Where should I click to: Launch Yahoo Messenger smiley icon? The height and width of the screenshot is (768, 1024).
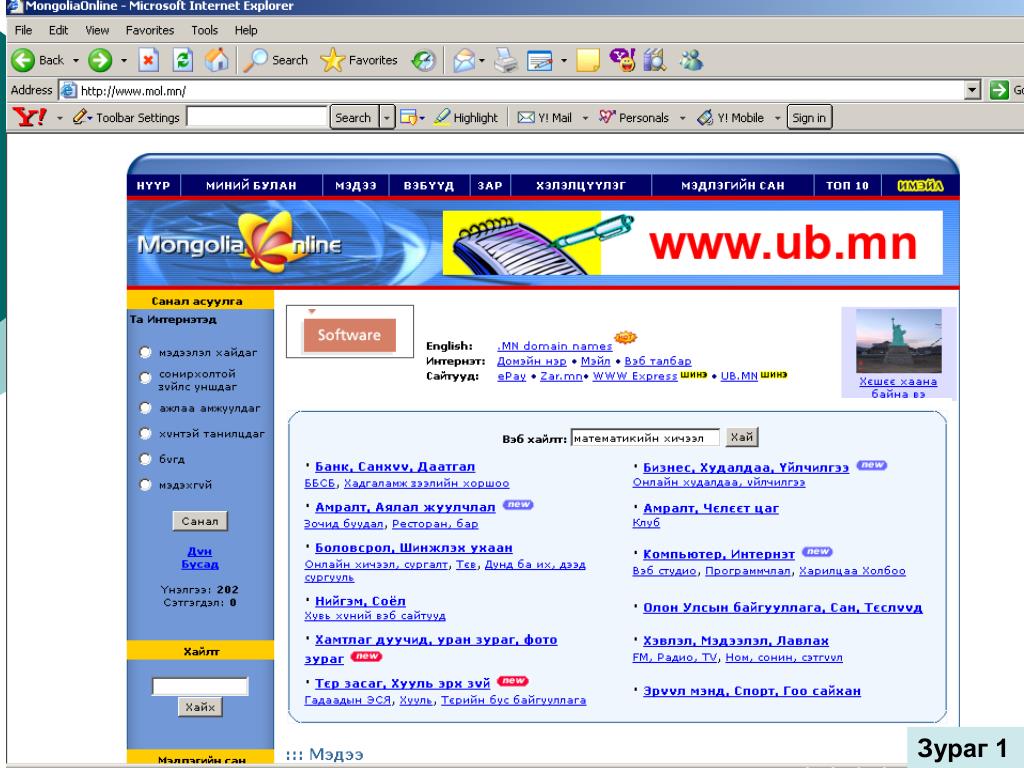622,60
